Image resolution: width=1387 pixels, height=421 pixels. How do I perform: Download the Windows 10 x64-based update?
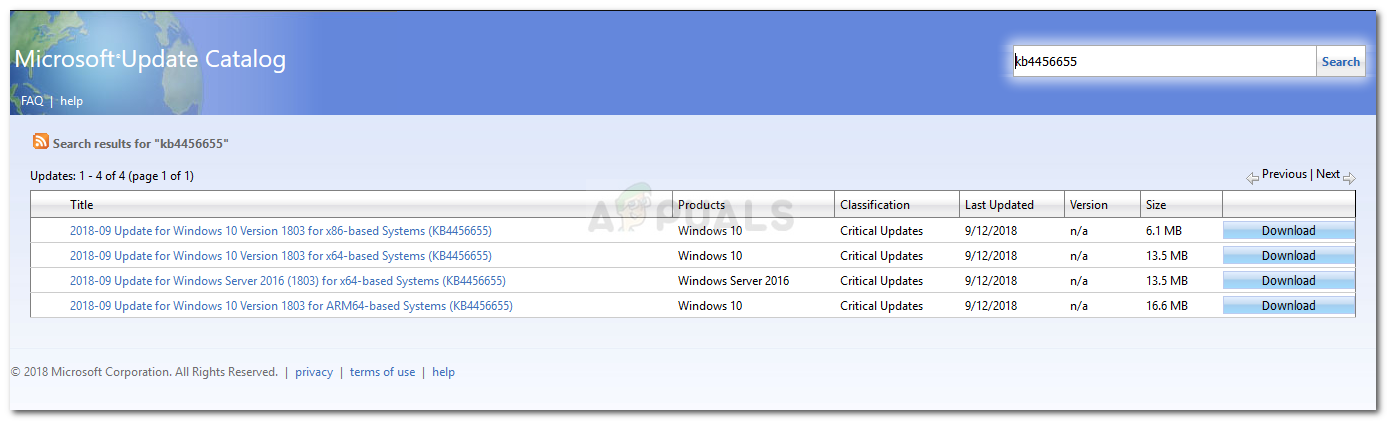pyautogui.click(x=1288, y=256)
